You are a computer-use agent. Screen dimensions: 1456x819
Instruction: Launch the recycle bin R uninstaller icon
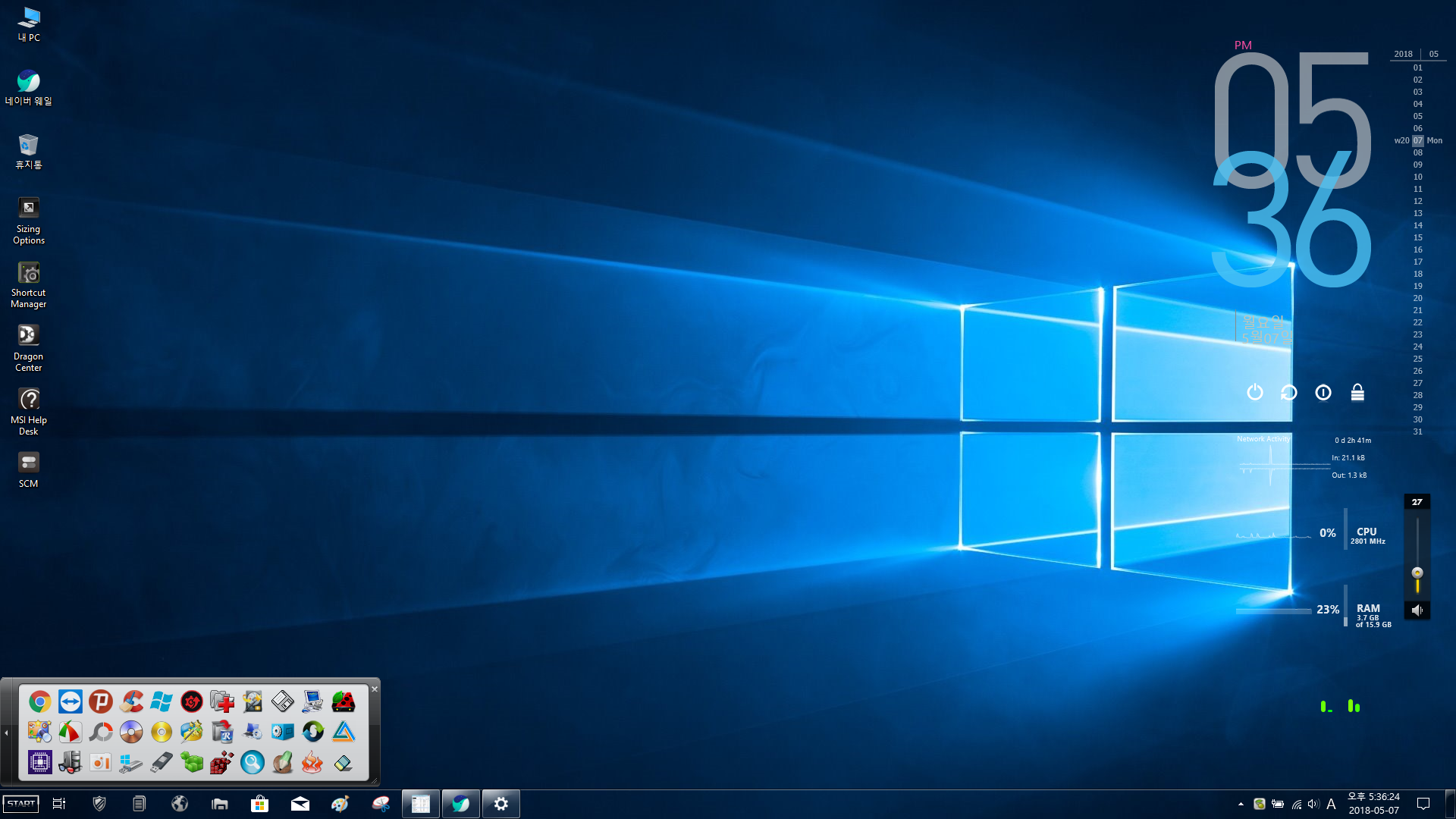222,732
